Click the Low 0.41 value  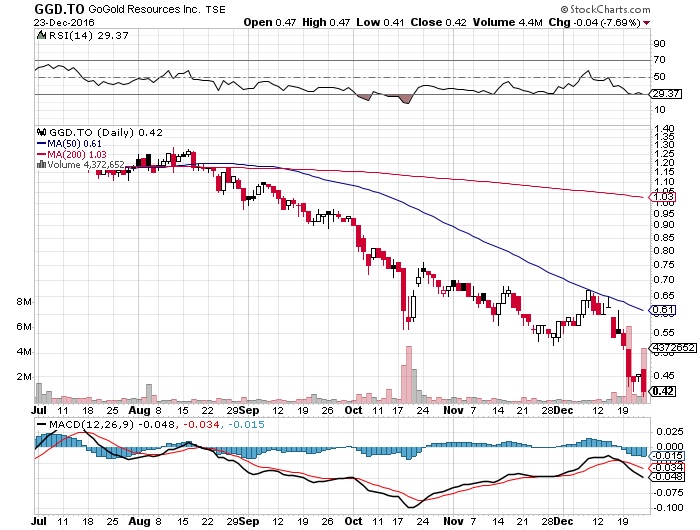pyautogui.click(x=380, y=22)
